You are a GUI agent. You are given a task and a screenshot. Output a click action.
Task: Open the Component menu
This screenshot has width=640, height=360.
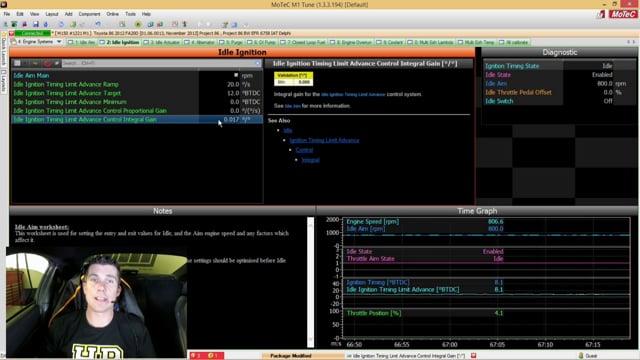[x=89, y=14]
